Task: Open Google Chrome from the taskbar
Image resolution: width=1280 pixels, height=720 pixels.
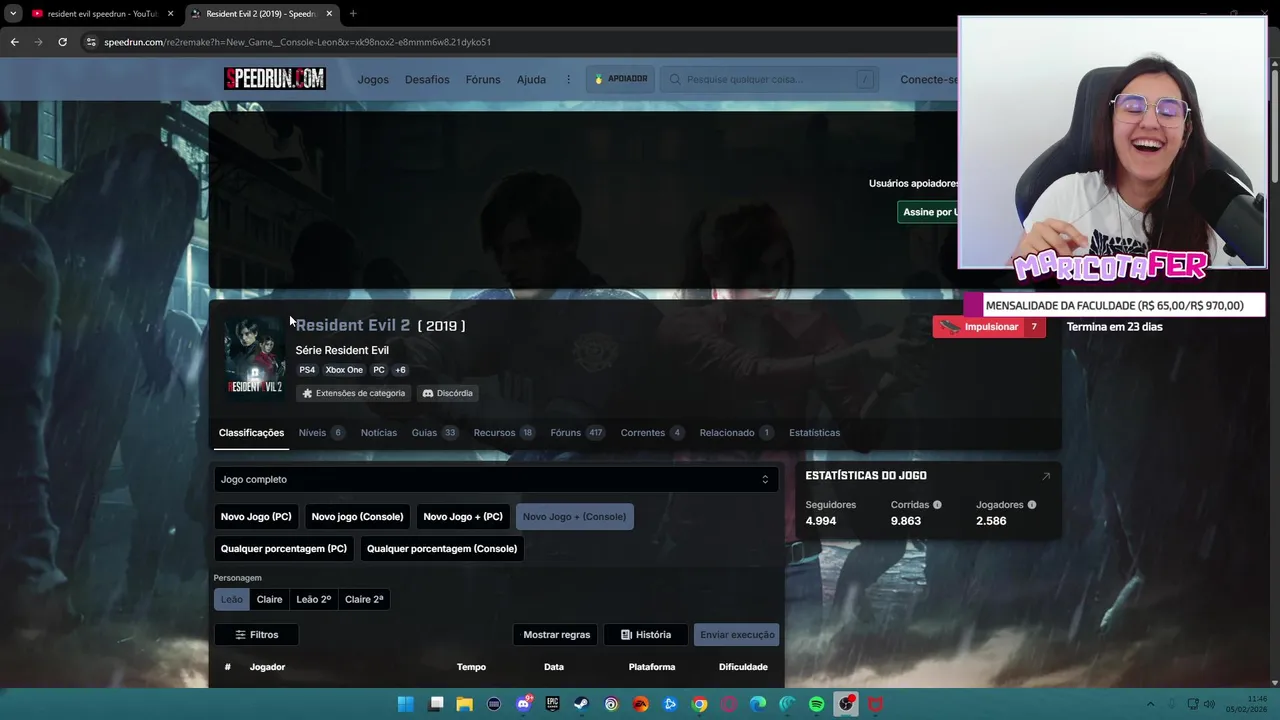Action: point(700,704)
